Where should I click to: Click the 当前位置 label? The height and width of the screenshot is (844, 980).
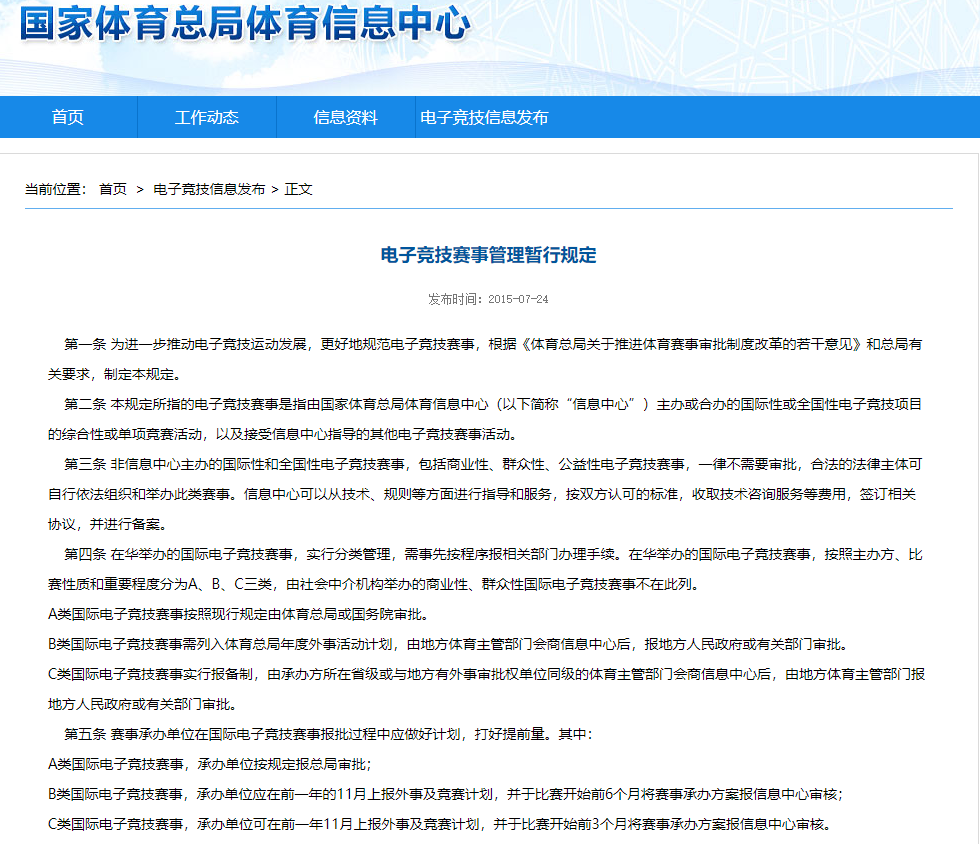point(56,189)
